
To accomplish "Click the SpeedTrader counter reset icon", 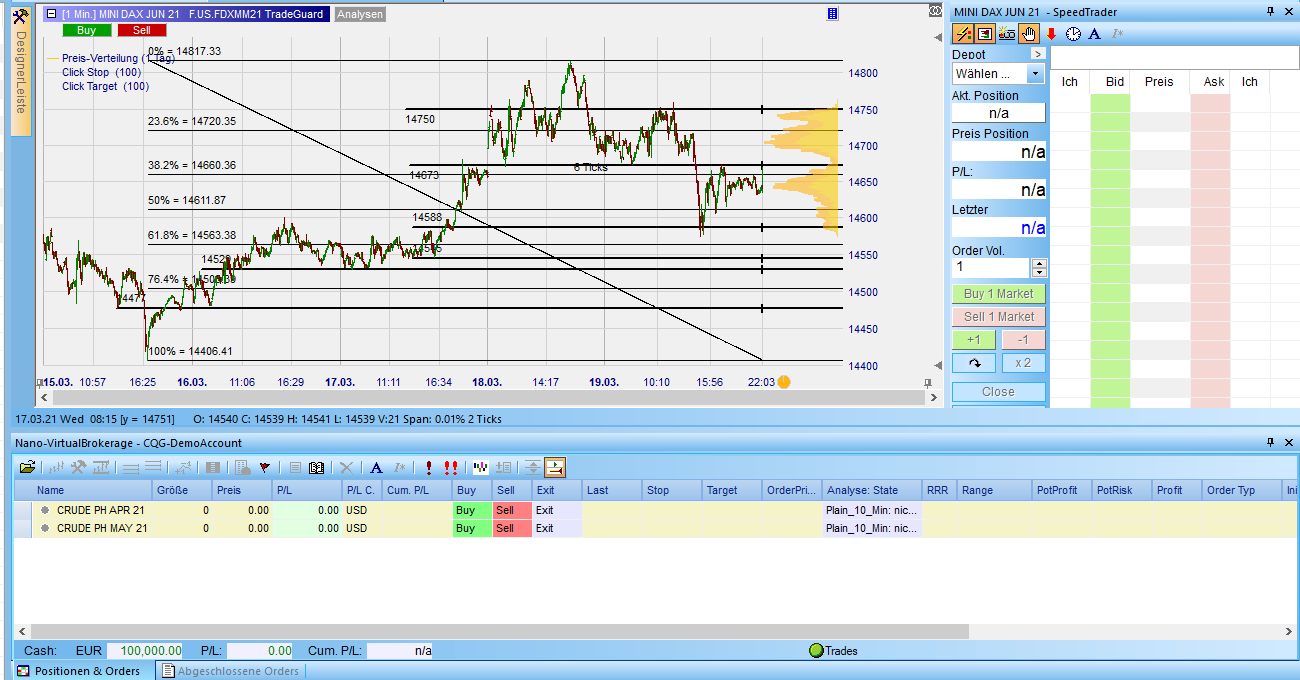I will pyautogui.click(x=1007, y=33).
